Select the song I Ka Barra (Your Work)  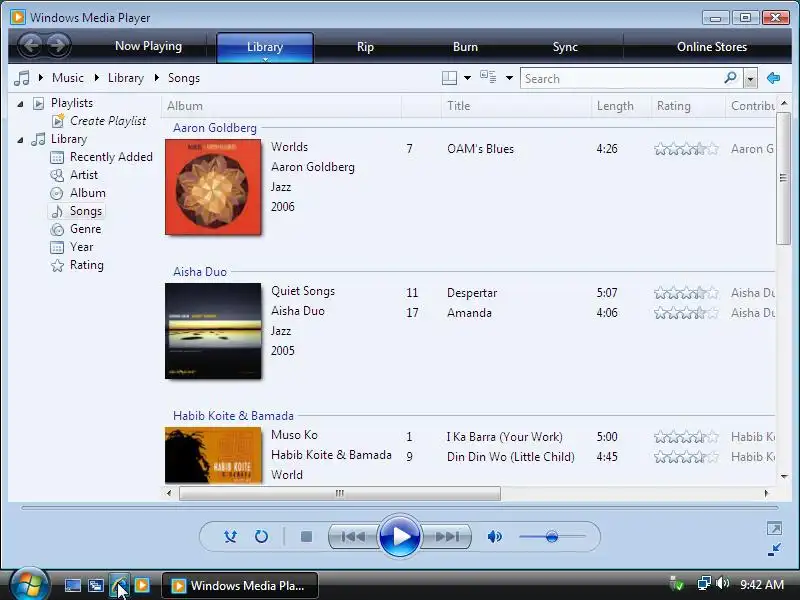tap(505, 437)
